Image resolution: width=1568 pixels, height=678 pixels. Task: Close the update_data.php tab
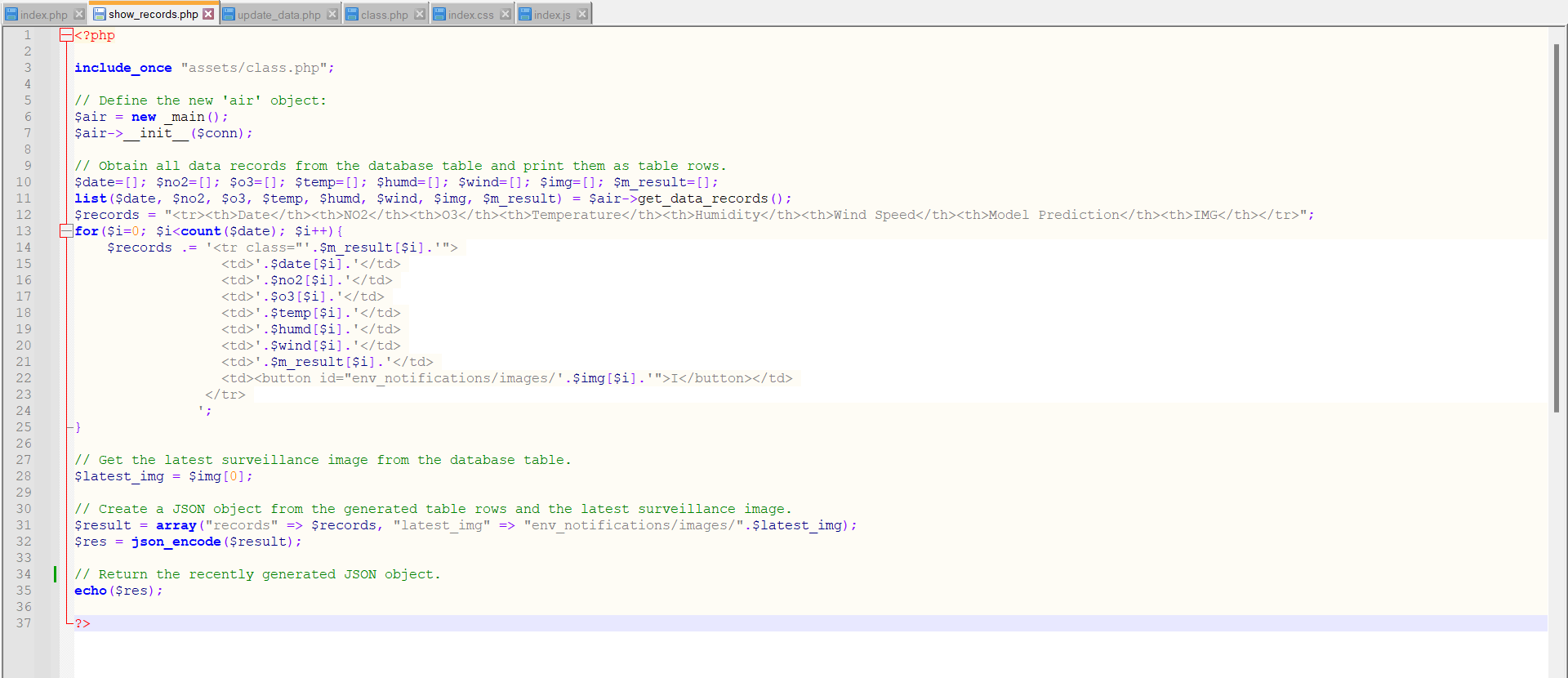tap(332, 14)
